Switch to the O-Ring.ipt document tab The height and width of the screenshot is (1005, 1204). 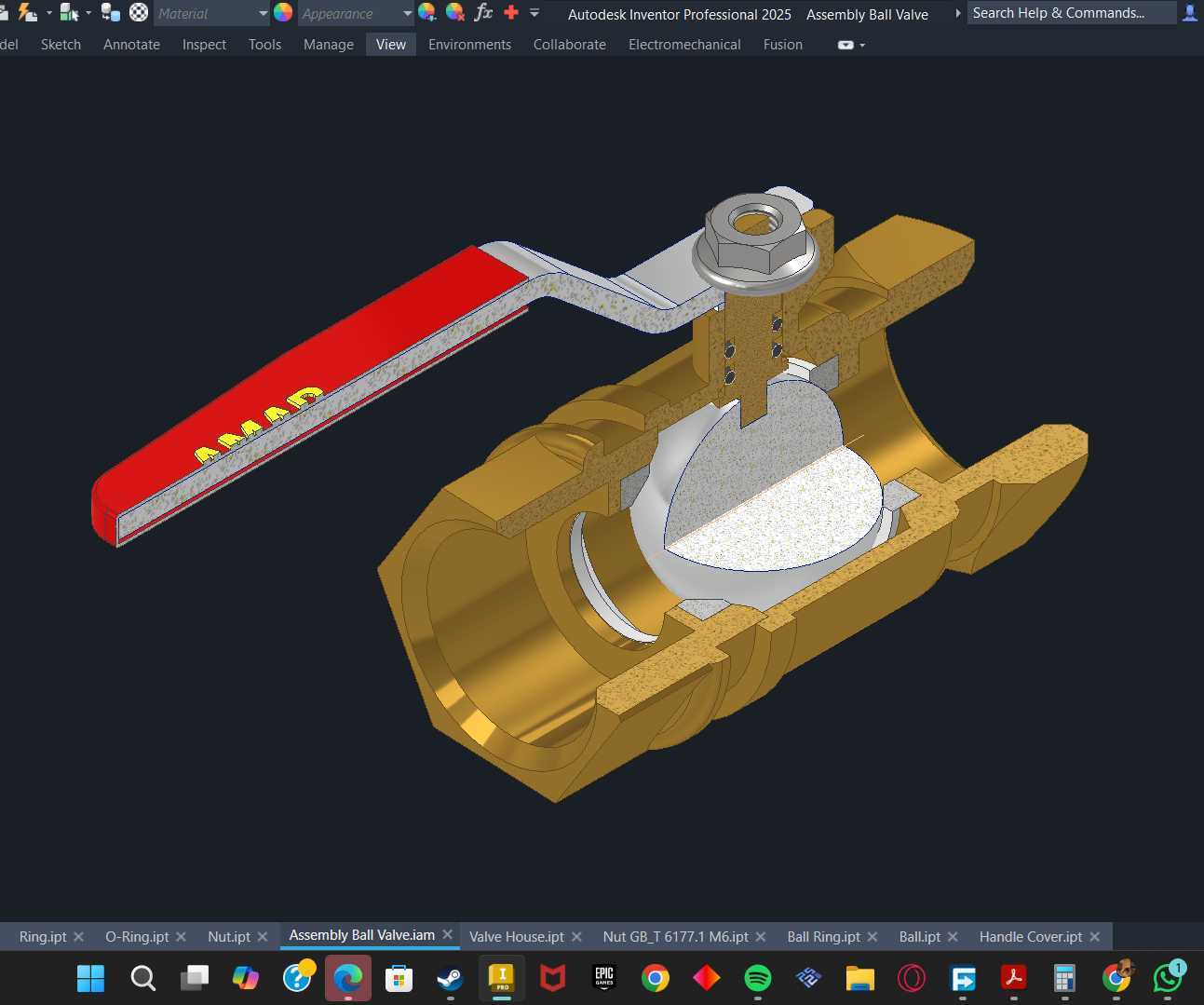click(137, 937)
